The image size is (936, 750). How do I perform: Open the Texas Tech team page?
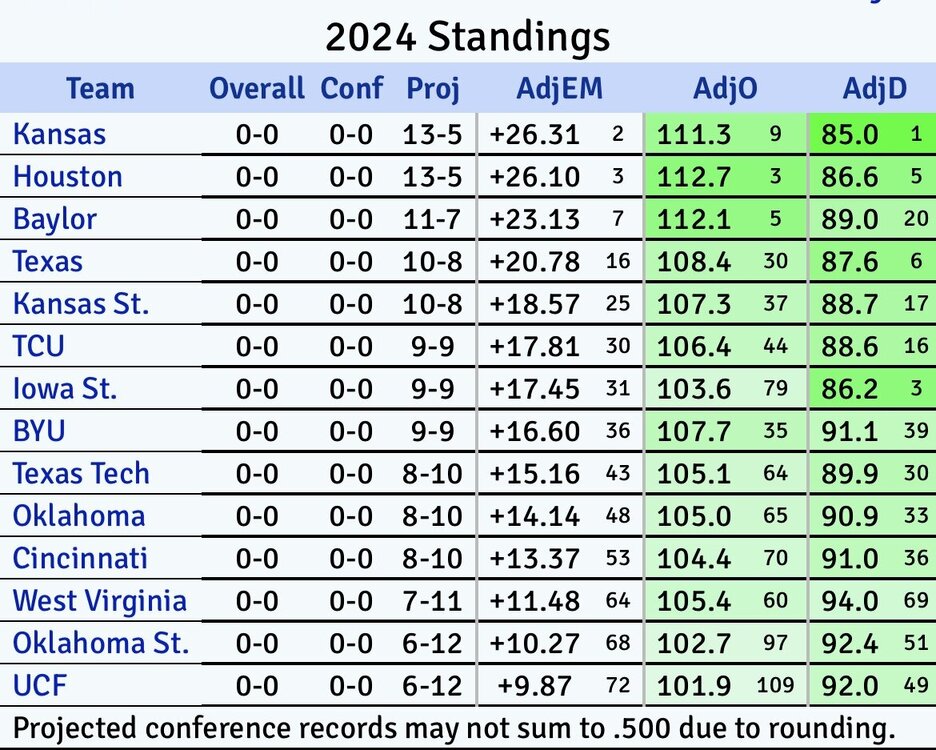click(80, 473)
